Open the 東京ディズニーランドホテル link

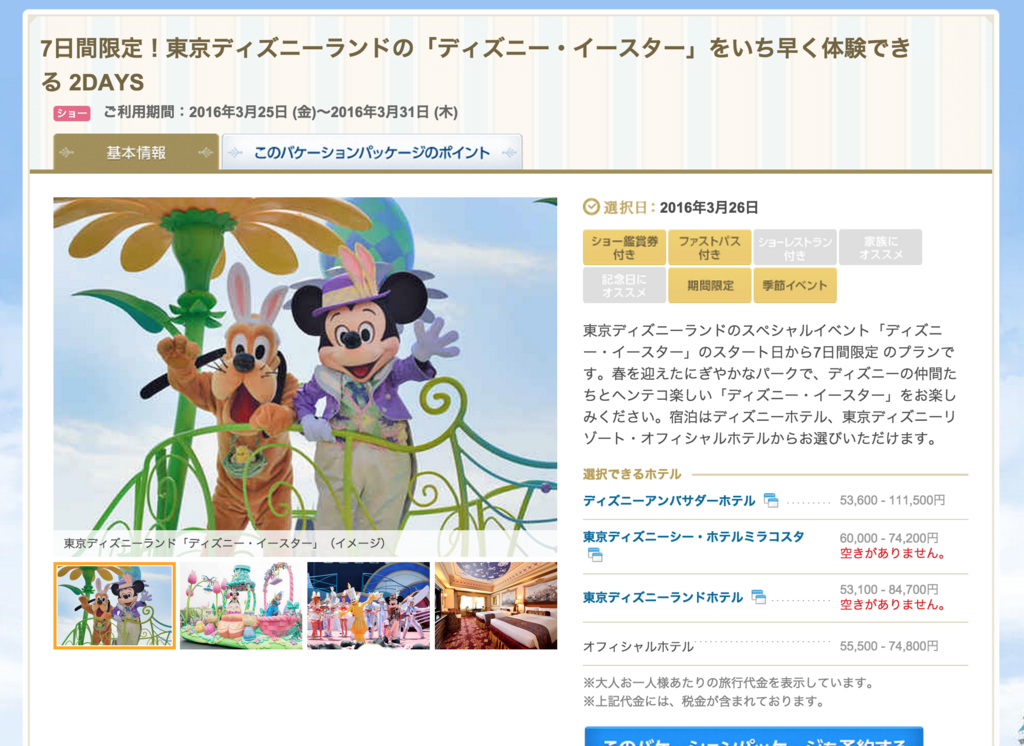click(663, 597)
